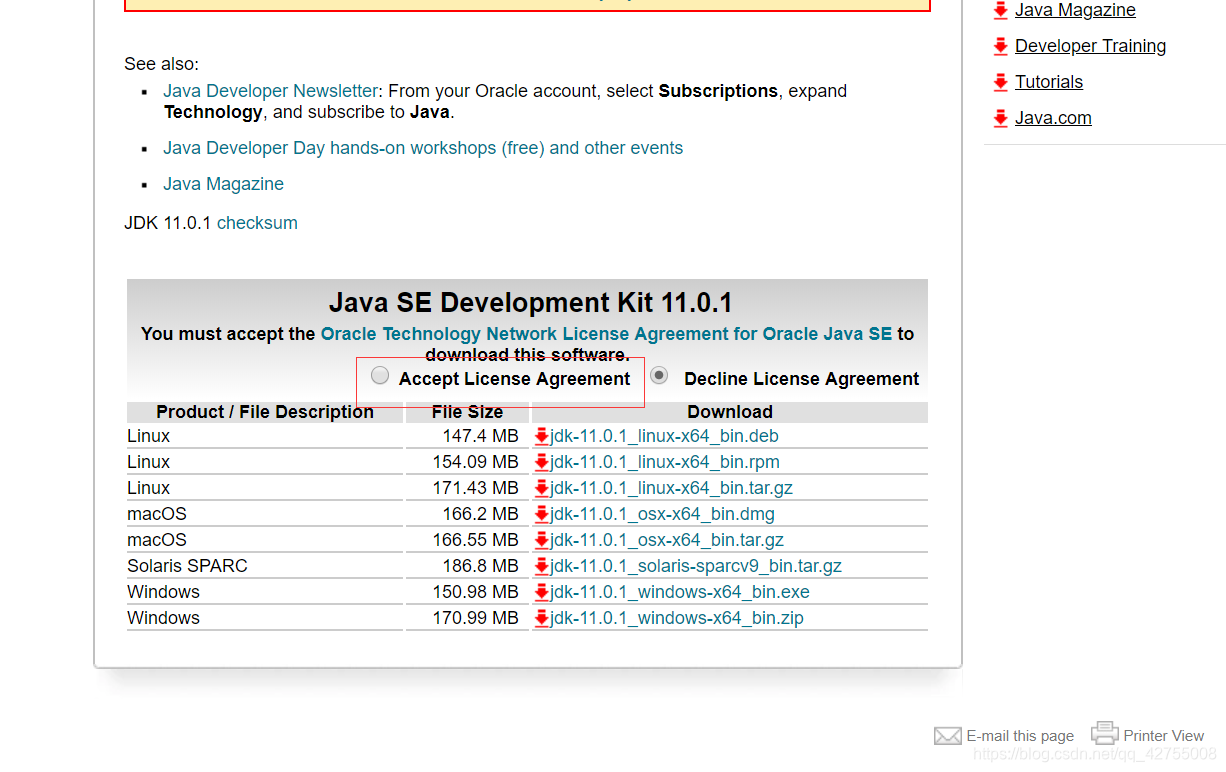Click download arrow icon for solaris-sparcv9_bin.tar.gz
Screen dimensions: 1226x772
542,566
